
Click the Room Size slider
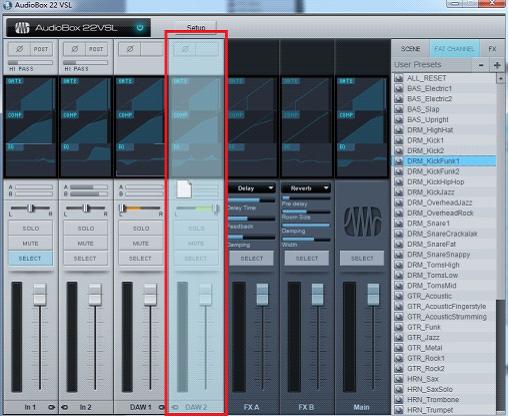tap(306, 212)
